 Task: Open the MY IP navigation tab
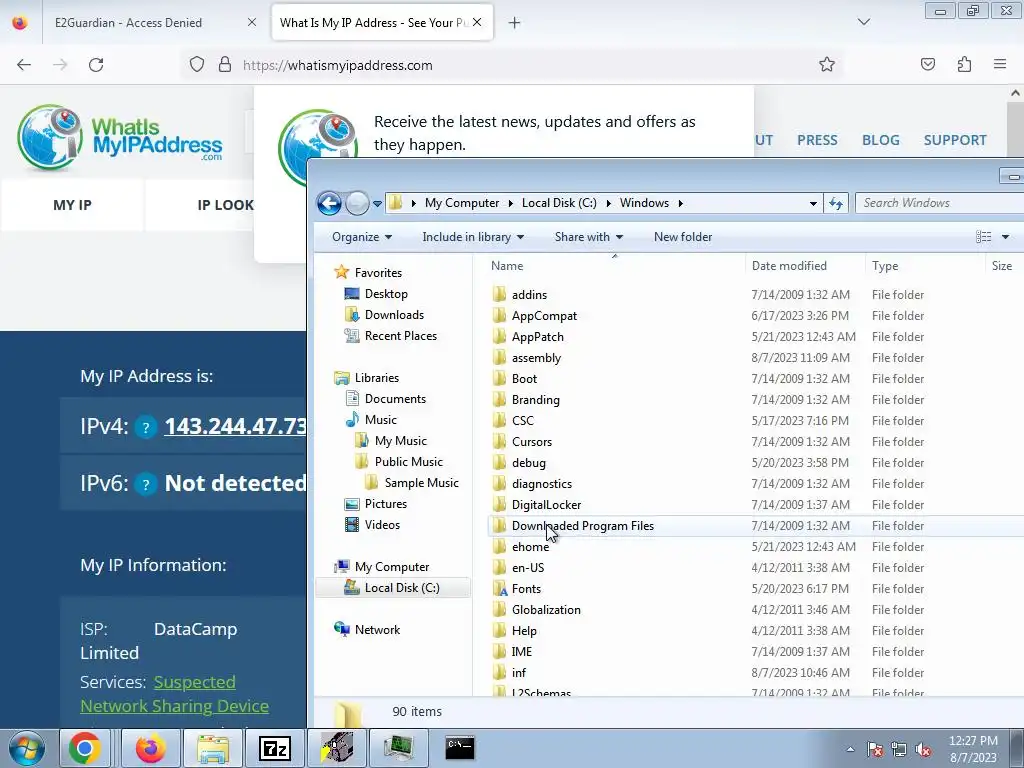coord(72,205)
